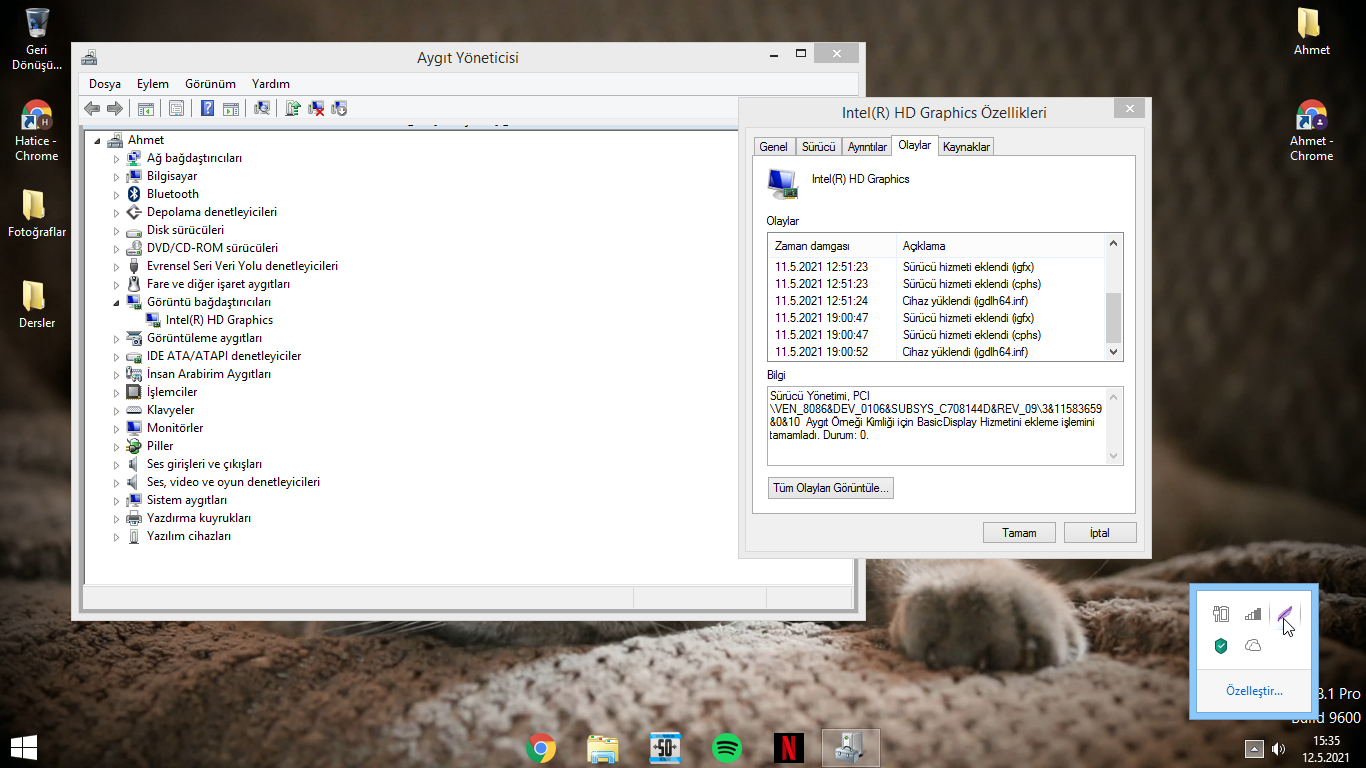Open File Explorer from the taskbar
1366x768 pixels.
coord(603,747)
